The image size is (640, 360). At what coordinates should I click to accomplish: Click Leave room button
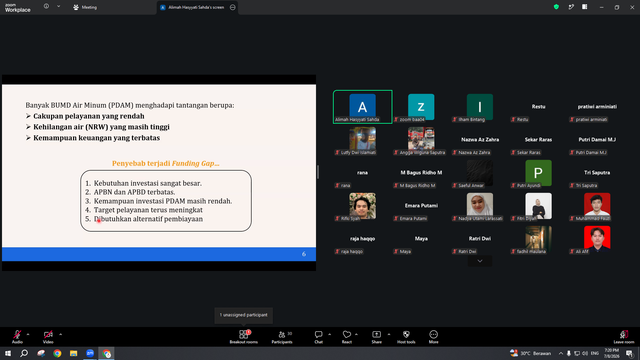tap(624, 337)
